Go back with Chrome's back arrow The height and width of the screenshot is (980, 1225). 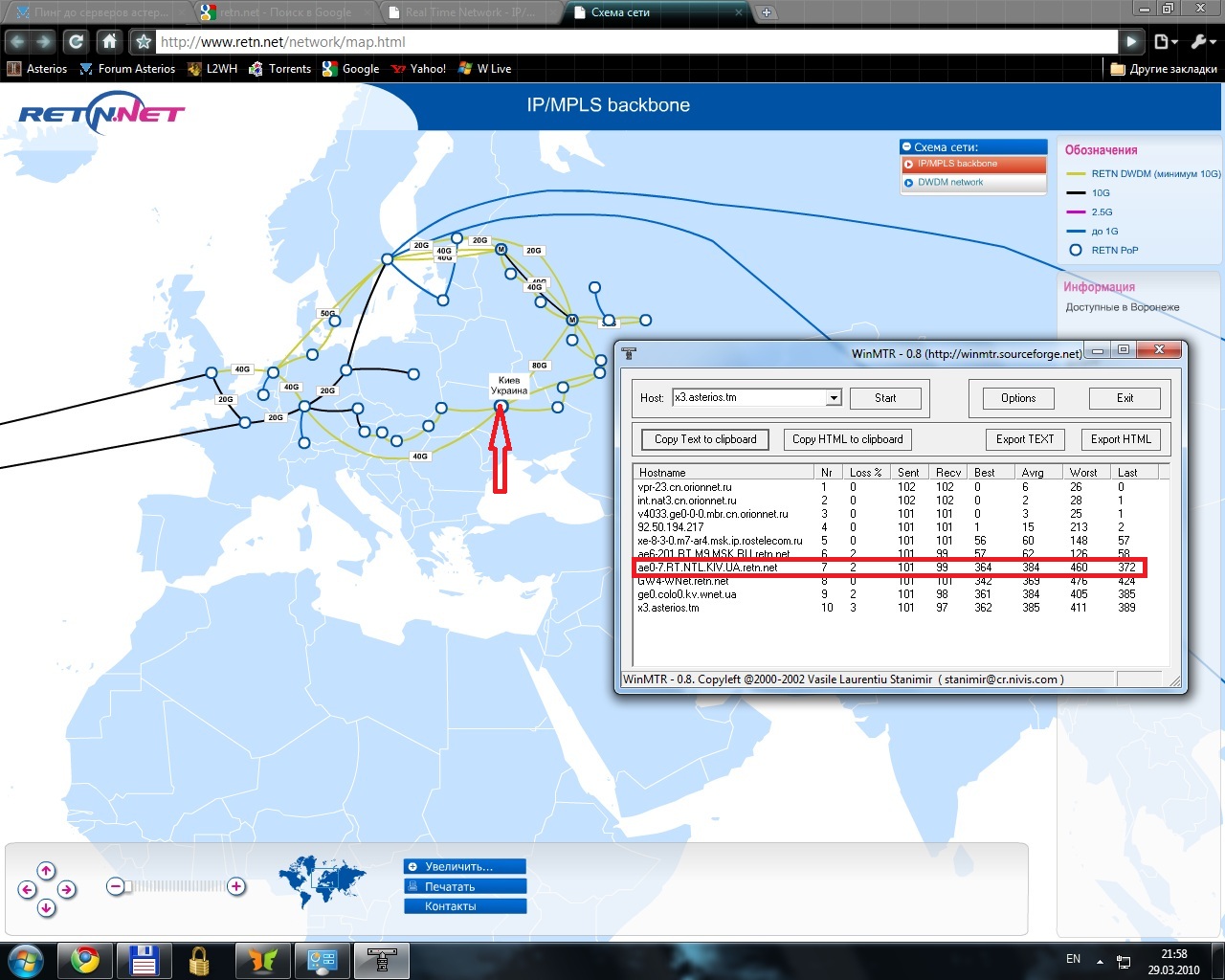(x=17, y=42)
